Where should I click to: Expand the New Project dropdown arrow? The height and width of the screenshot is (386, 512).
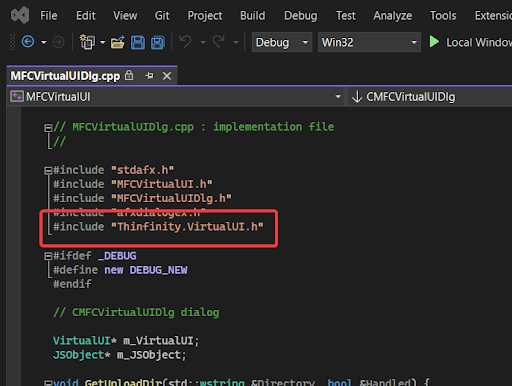pyautogui.click(x=102, y=42)
